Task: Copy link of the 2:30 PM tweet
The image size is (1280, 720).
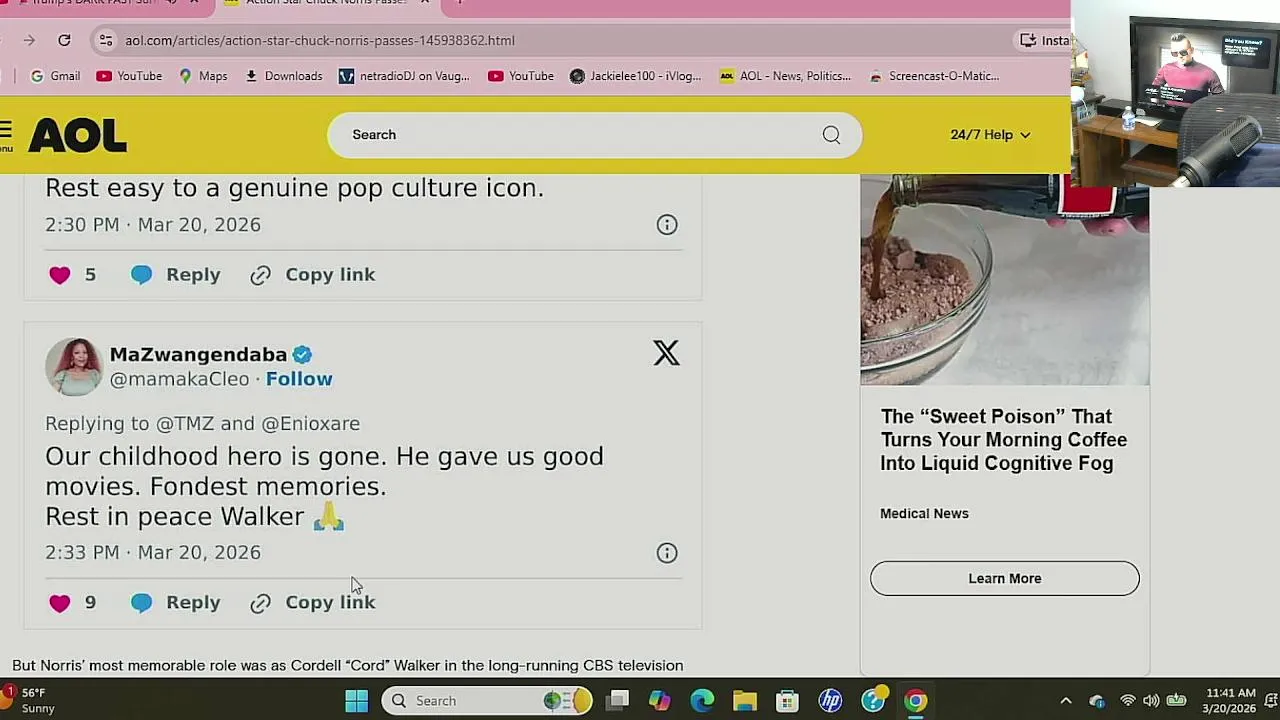Action: (x=313, y=275)
